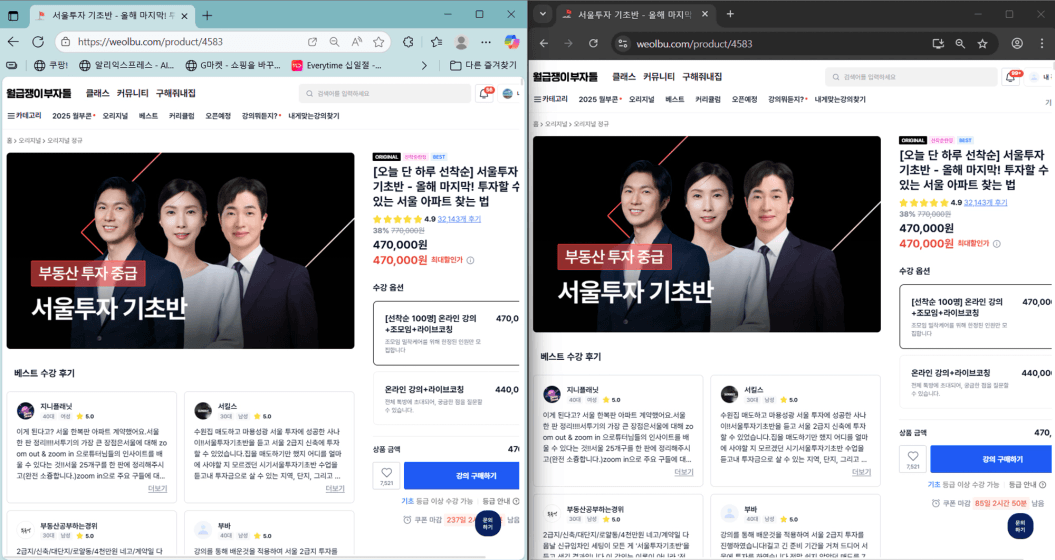
Task: Open Chrome tab search dropdown arrow
Action: point(543,14)
